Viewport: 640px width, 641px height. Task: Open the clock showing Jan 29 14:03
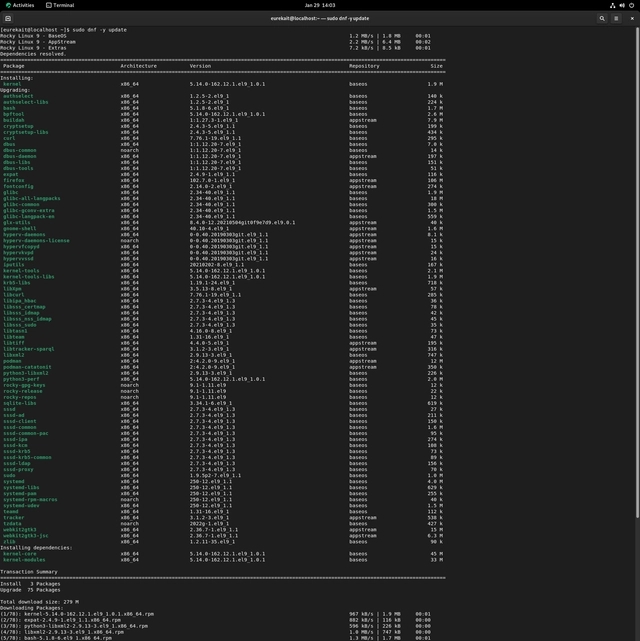[320, 5]
